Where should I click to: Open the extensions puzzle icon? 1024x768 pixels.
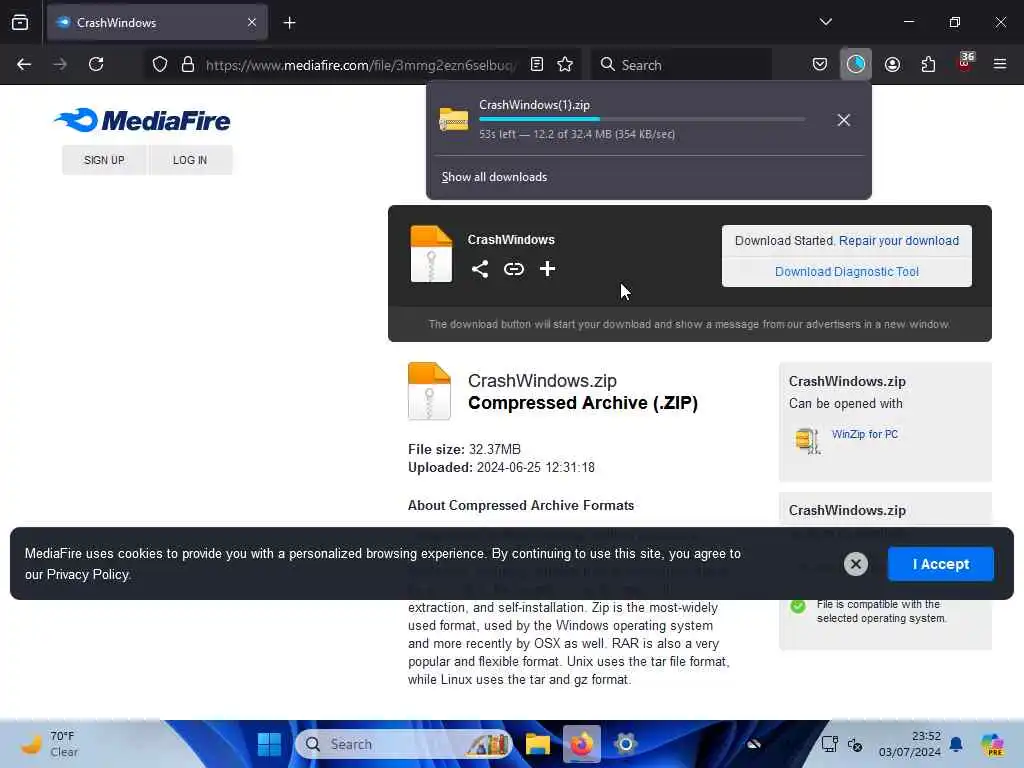(928, 64)
